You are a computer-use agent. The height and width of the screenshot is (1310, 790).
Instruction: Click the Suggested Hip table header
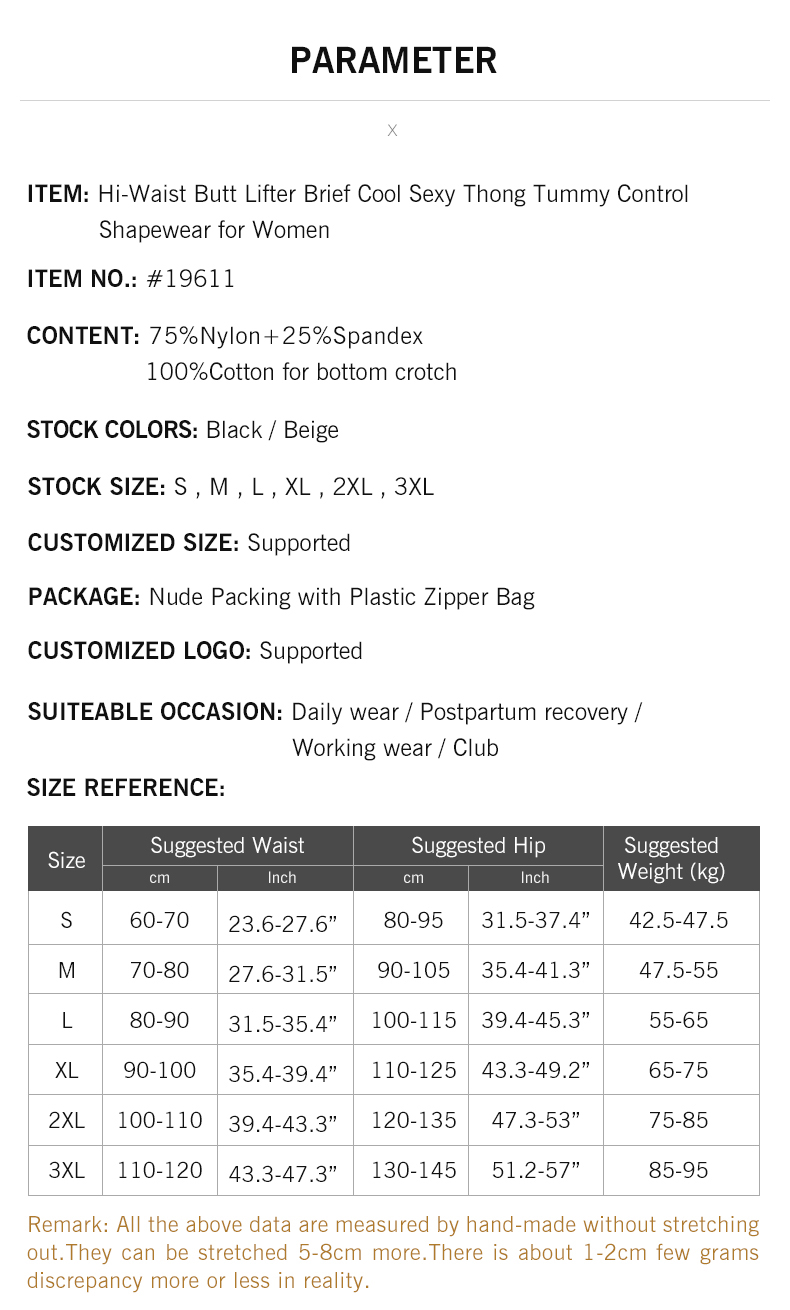[478, 846]
